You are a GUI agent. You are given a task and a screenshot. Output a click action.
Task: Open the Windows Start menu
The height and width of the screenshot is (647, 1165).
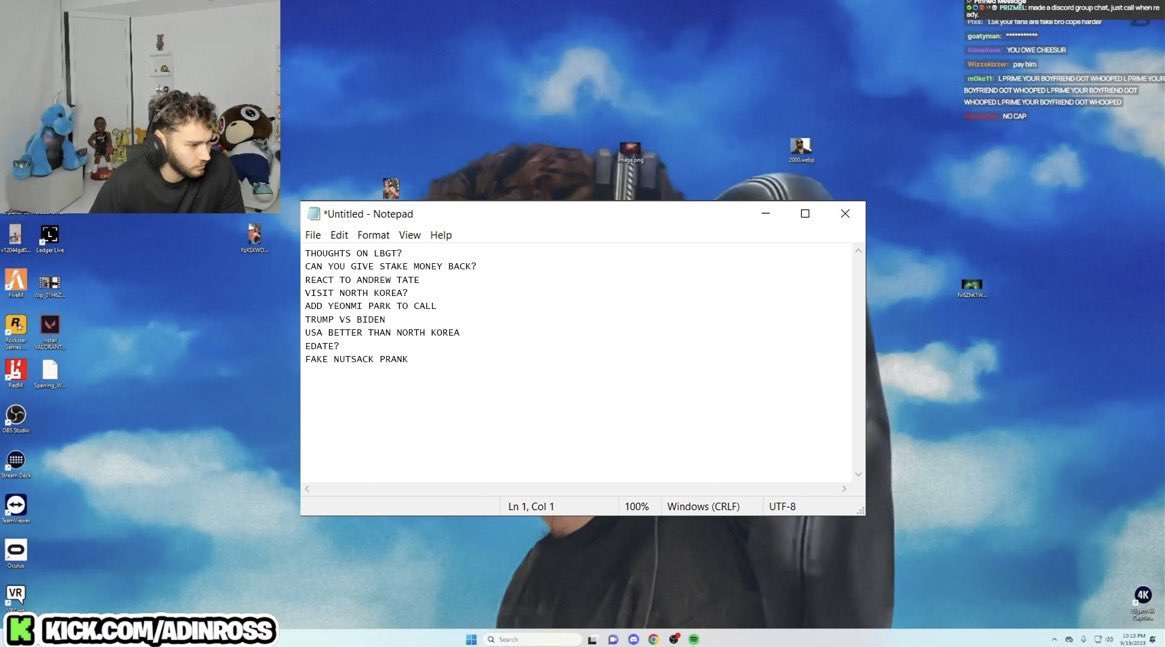pos(471,640)
